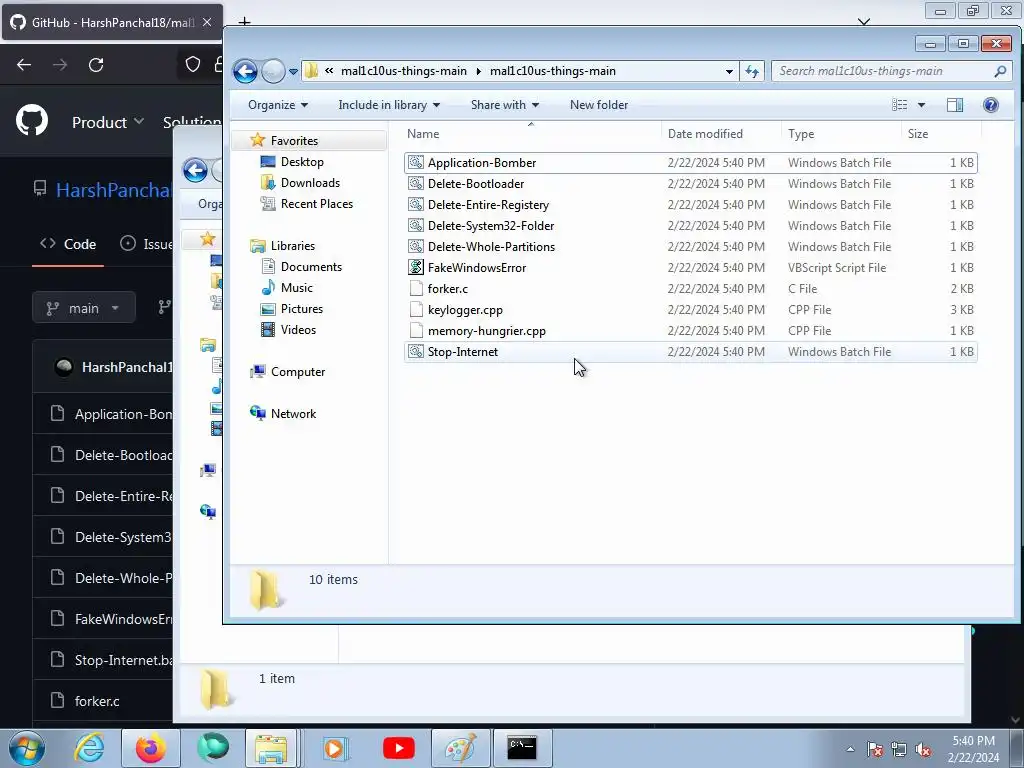Click the Forward arrow in Explorer front window

(273, 71)
